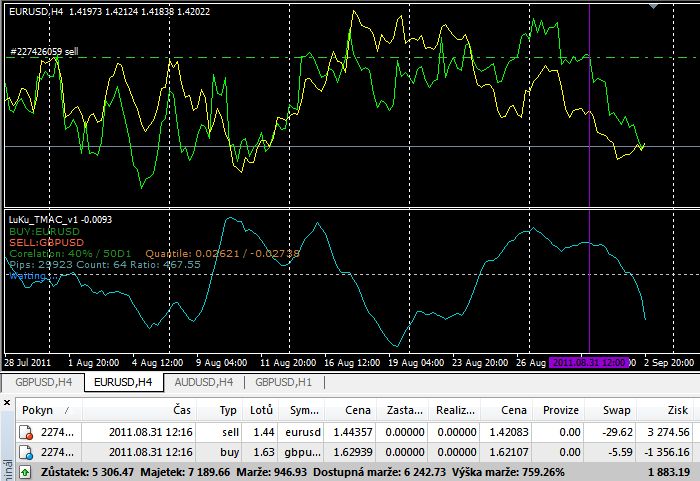Click the purple 2011.08.31 12:00 date marker
This screenshot has height=481, width=700.
coord(589,362)
